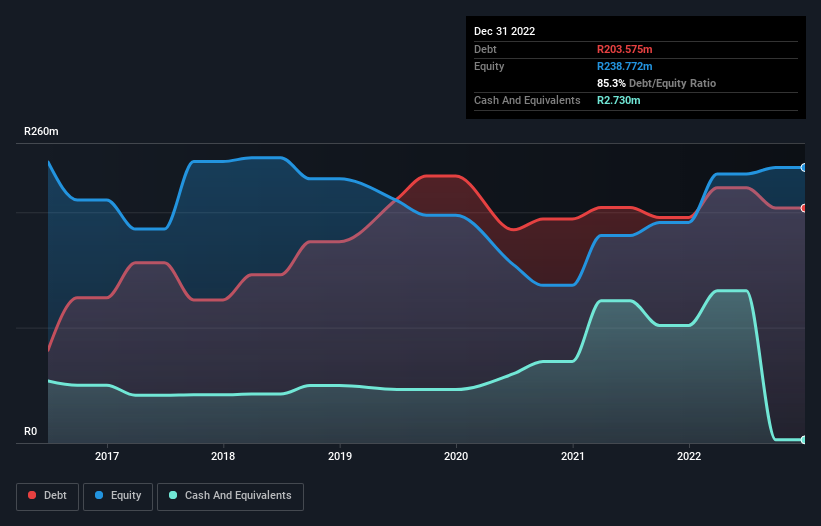Click the Debt label in tooltip
The width and height of the screenshot is (821, 526).
click(x=485, y=49)
